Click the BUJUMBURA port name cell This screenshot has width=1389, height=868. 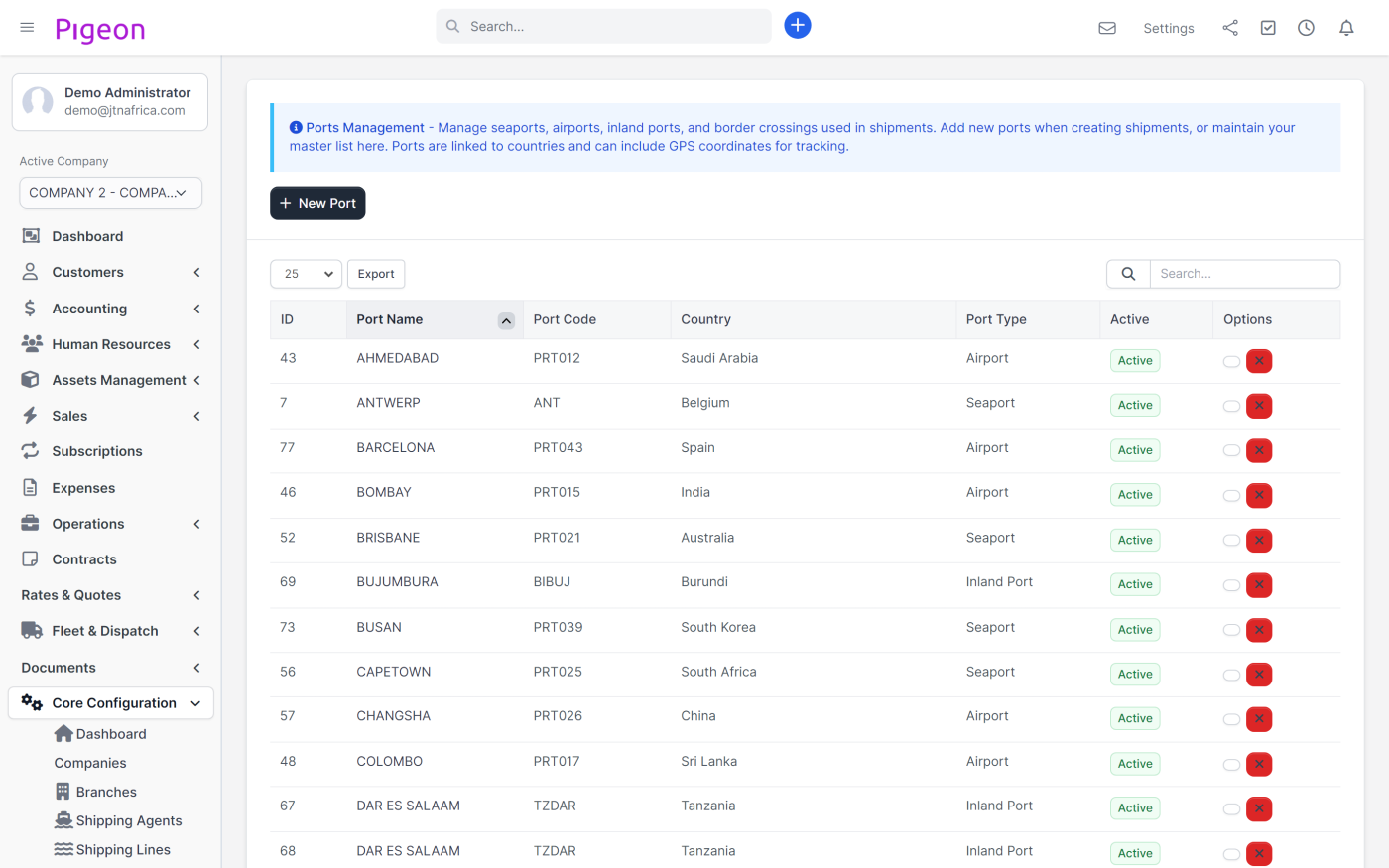tap(397, 582)
